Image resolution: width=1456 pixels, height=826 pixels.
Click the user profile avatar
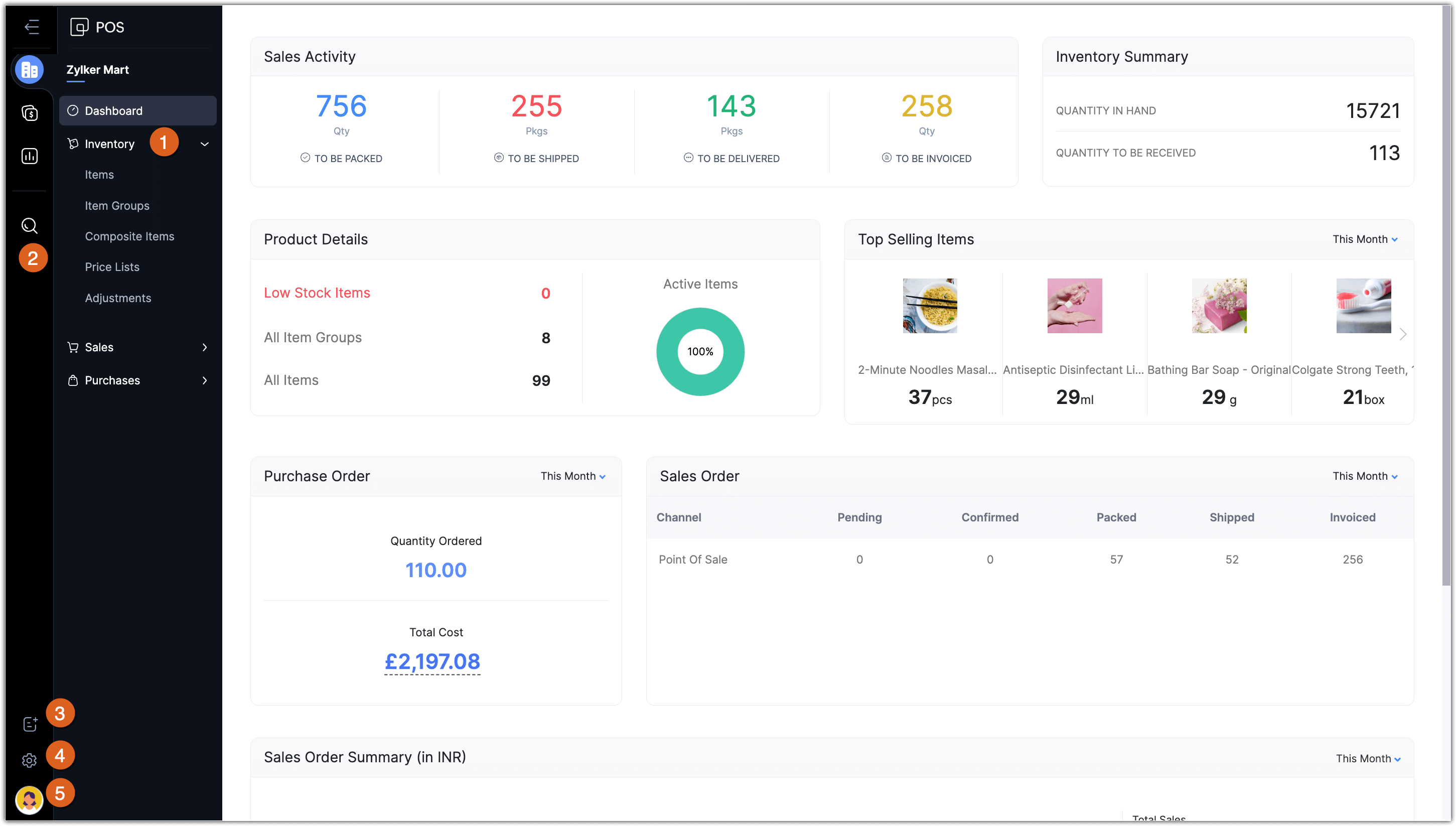click(x=30, y=800)
